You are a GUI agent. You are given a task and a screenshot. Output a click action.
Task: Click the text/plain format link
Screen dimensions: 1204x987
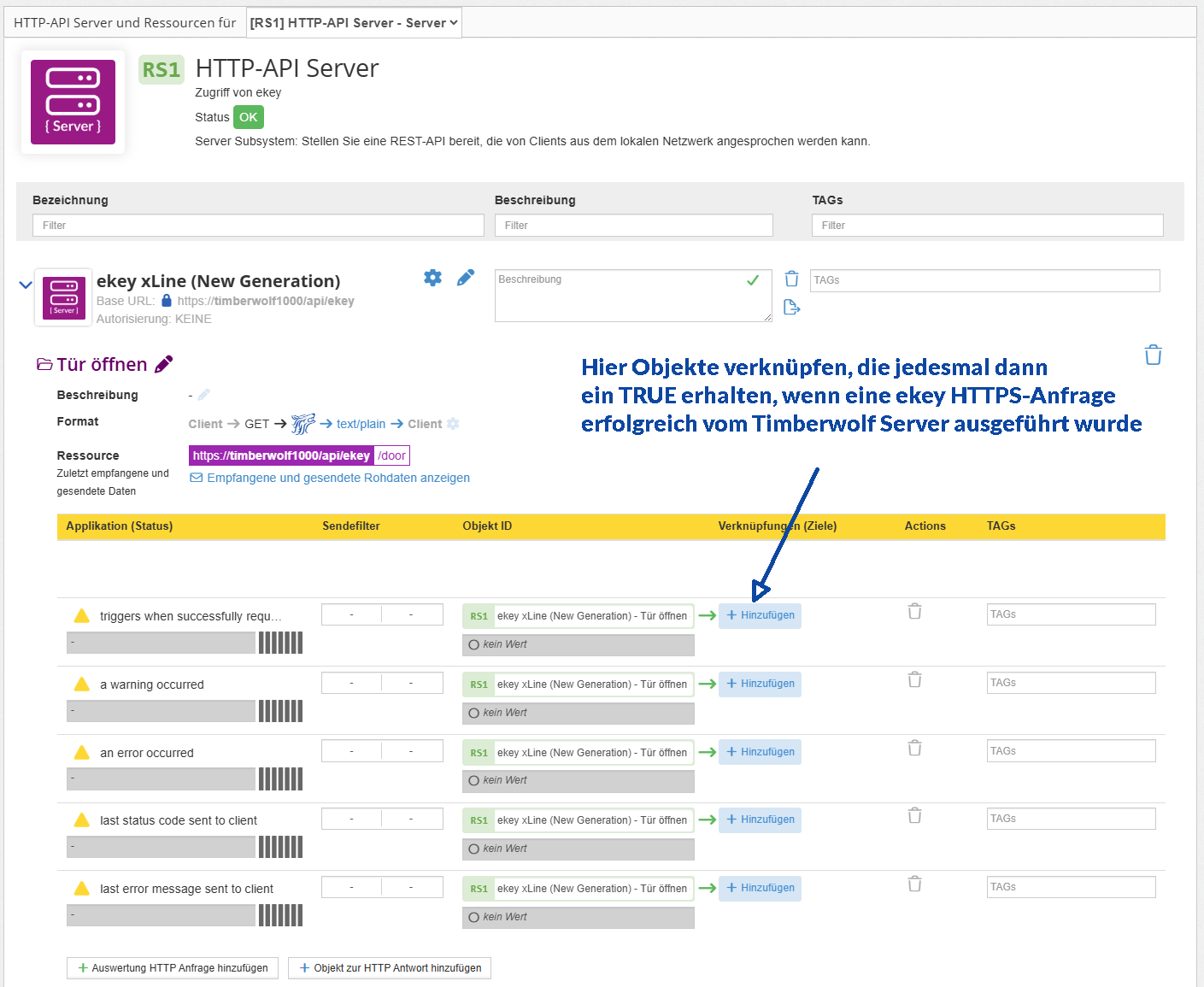pos(361,424)
